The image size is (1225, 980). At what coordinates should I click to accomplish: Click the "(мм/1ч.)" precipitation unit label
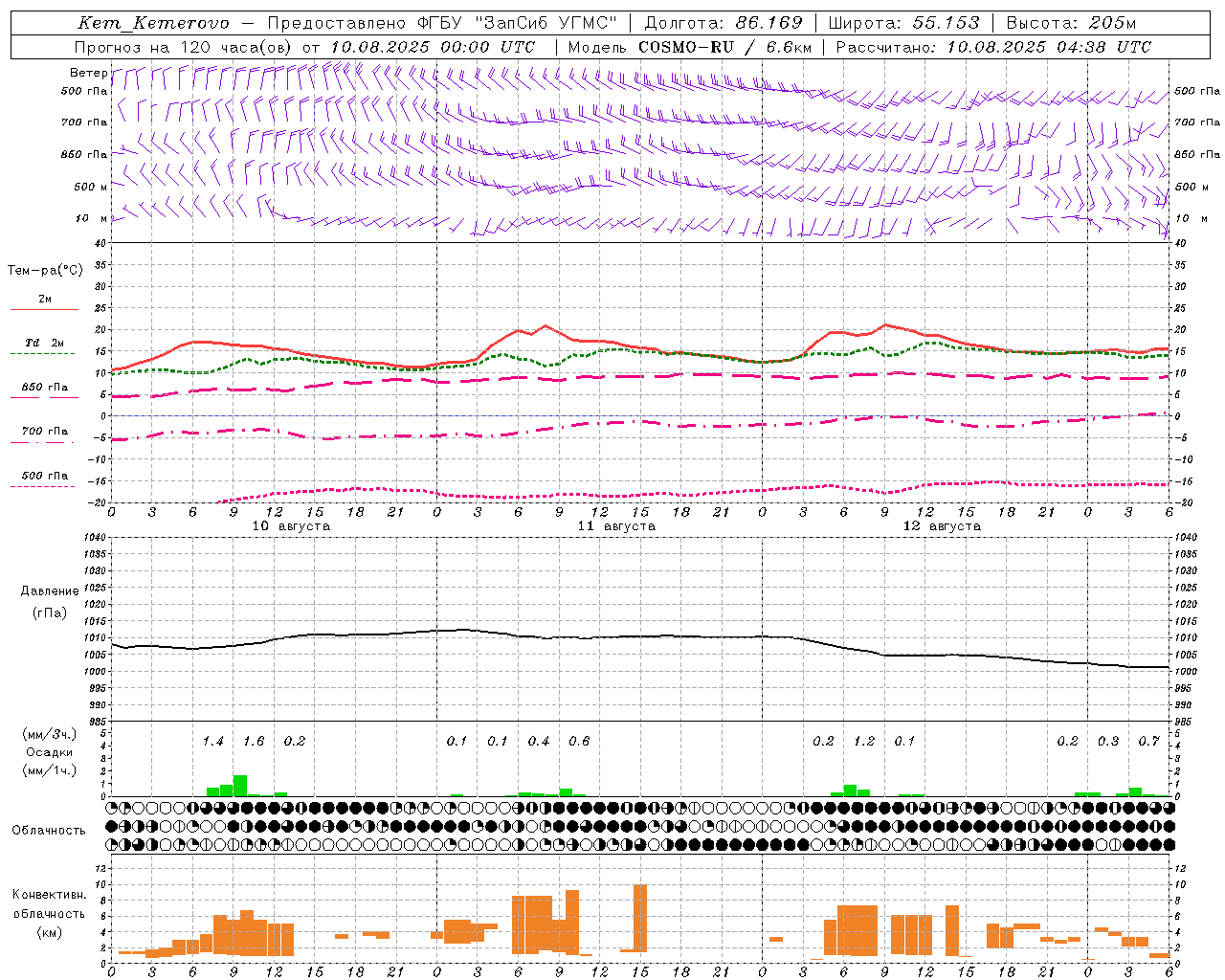[x=49, y=770]
